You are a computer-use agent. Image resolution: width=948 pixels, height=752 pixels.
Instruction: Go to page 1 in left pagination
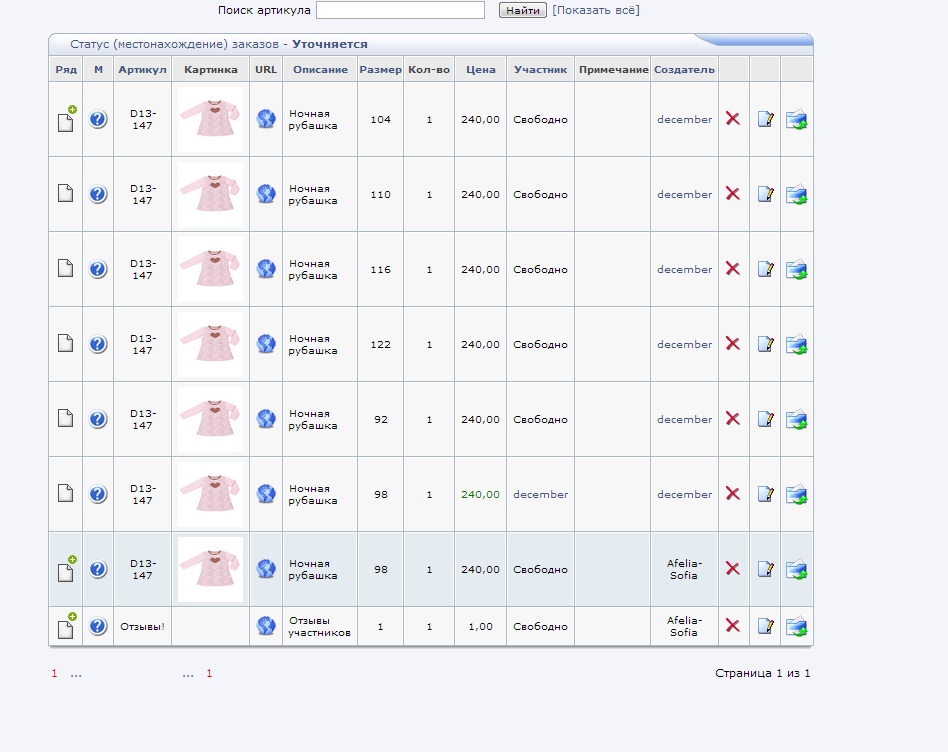(x=55, y=674)
